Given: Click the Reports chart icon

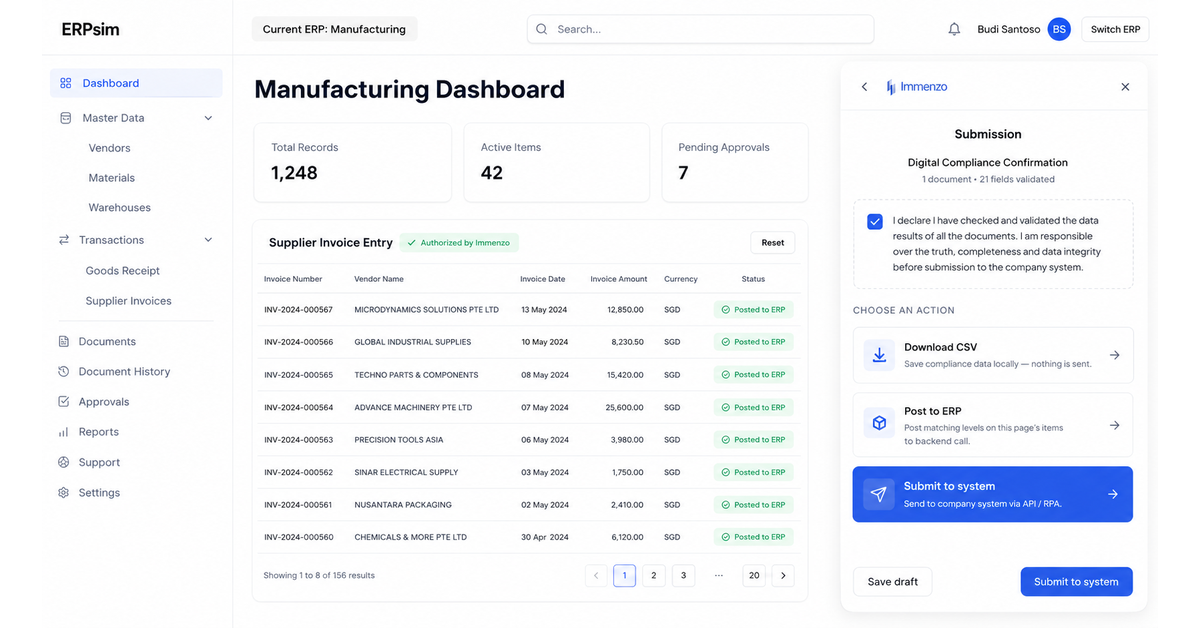Looking at the screenshot, I should tap(64, 432).
